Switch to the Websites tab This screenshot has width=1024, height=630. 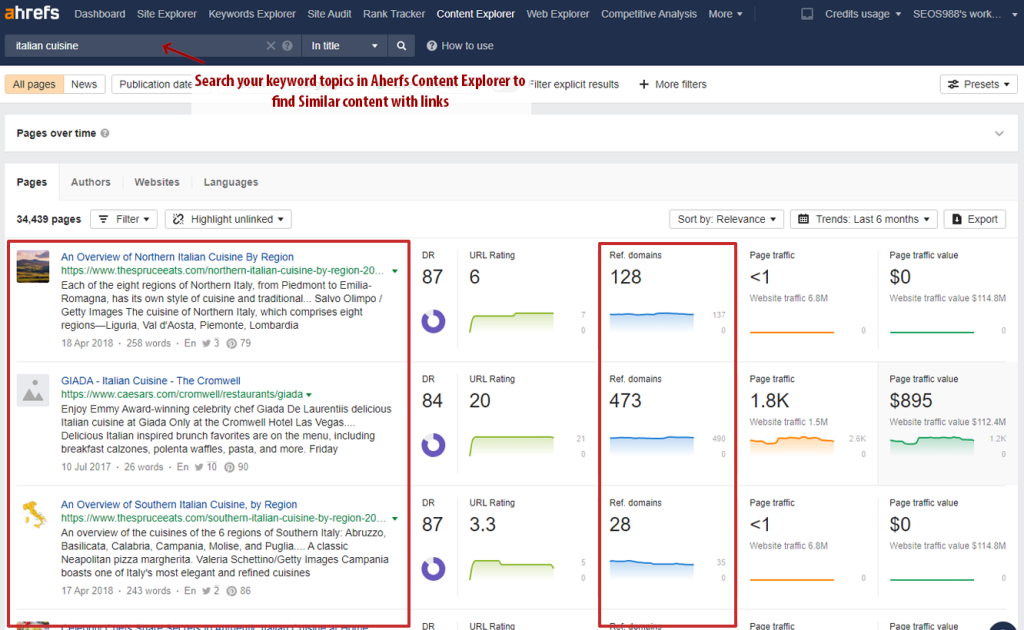(x=157, y=182)
